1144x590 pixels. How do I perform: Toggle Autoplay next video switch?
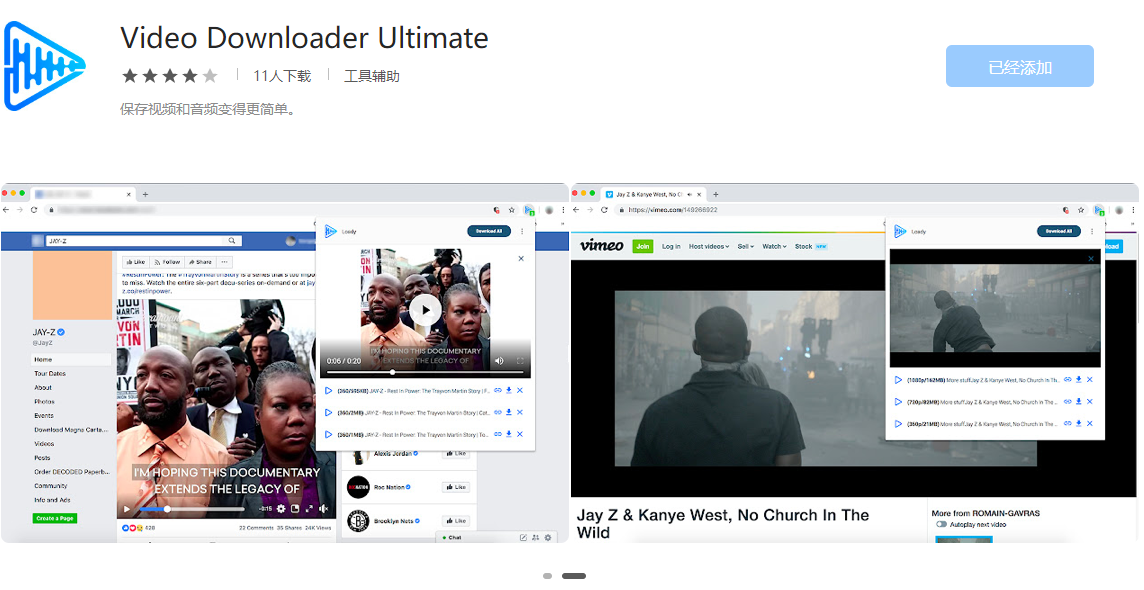point(941,524)
